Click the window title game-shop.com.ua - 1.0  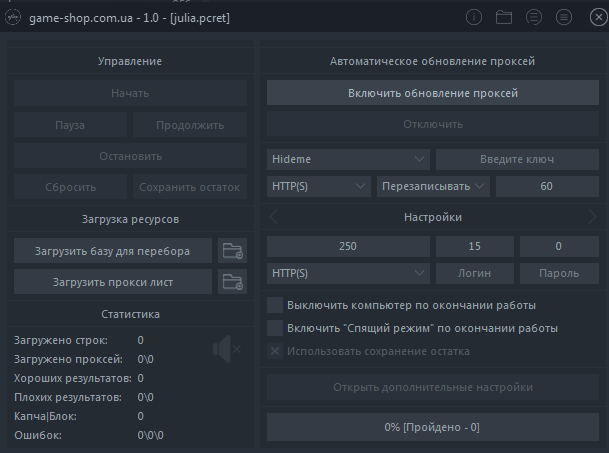pos(94,18)
